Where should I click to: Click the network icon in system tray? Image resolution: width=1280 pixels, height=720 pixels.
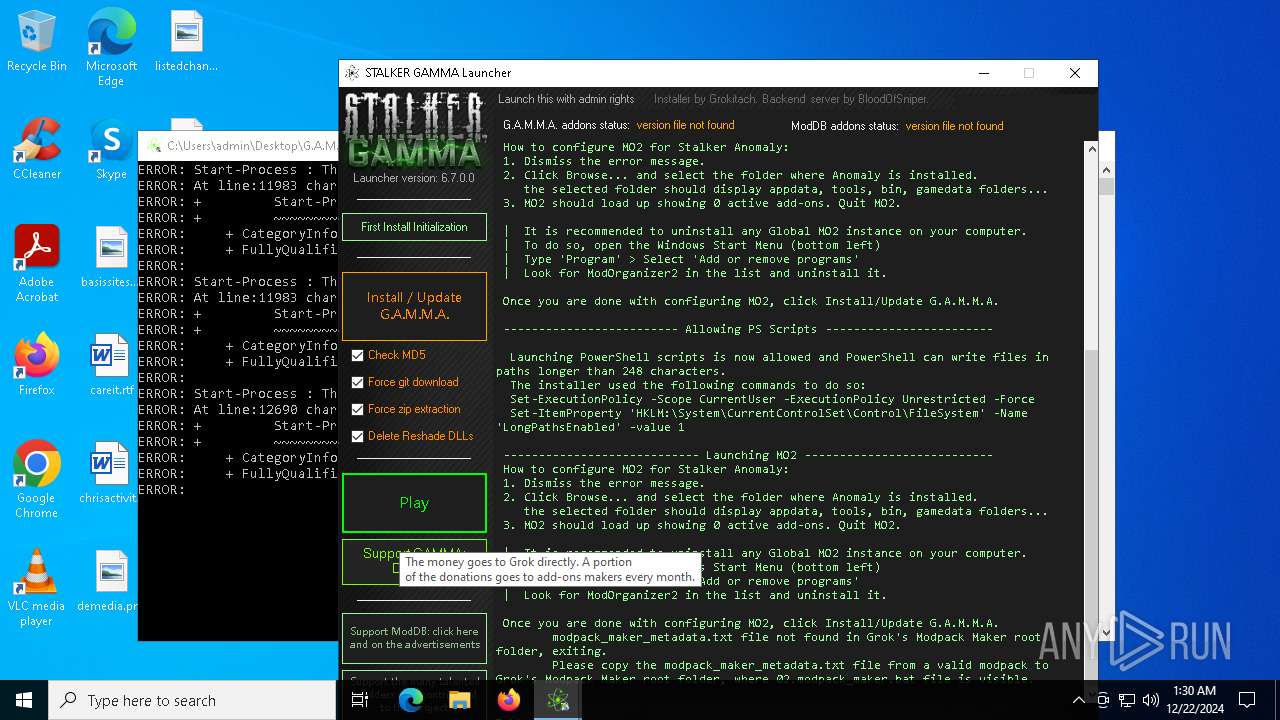(1127, 700)
